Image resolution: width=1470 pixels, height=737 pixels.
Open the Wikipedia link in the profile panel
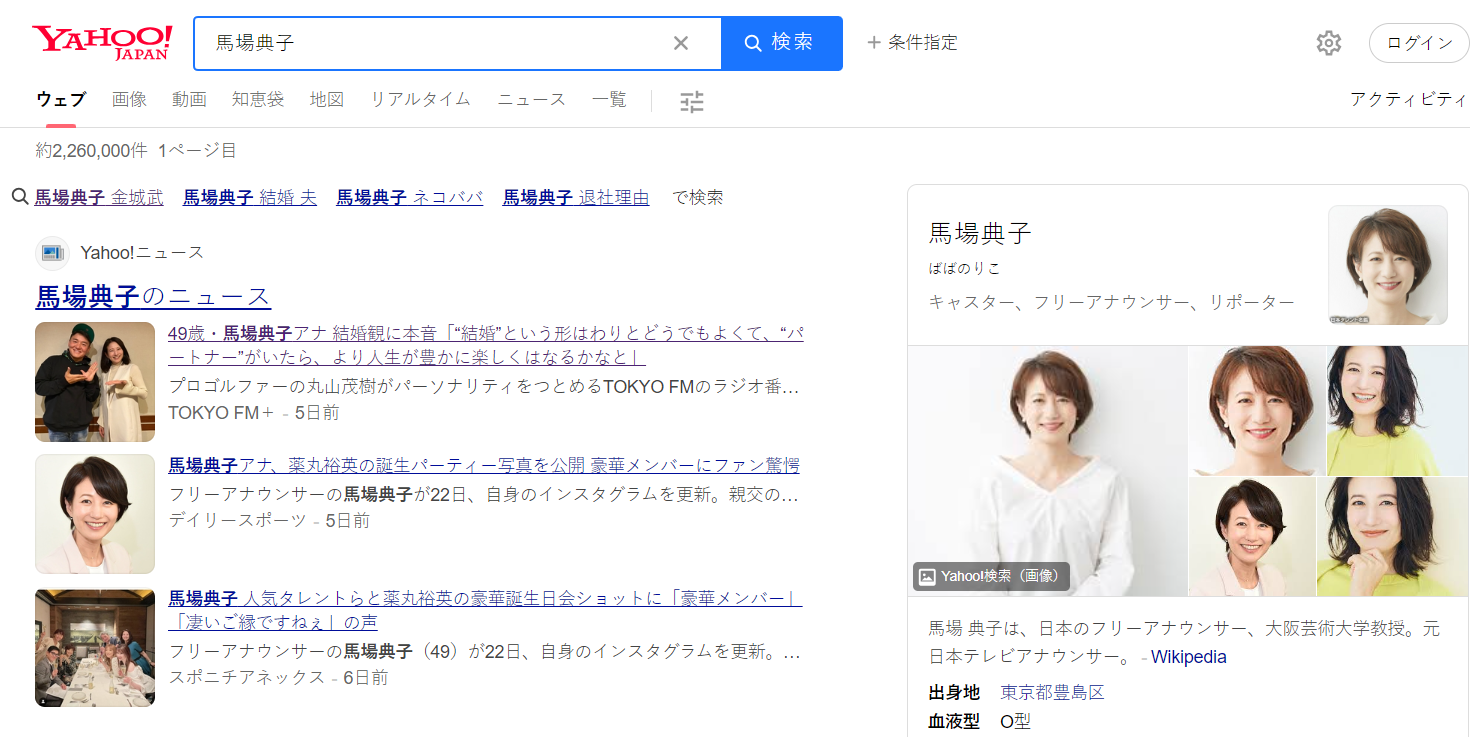point(1188,656)
